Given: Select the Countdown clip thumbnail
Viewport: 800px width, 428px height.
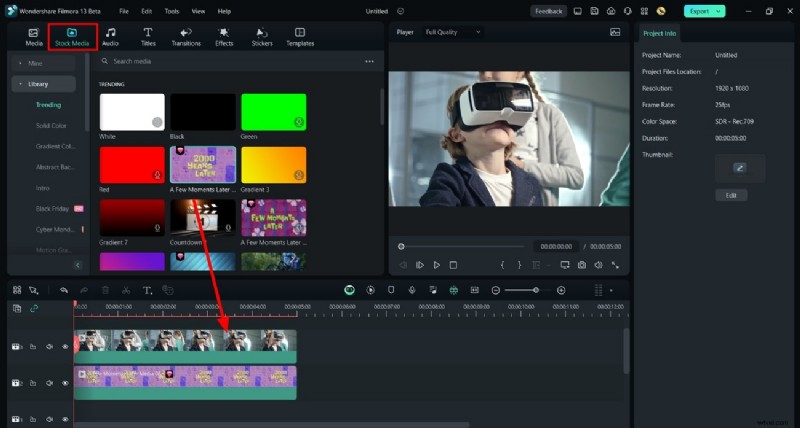Looking at the screenshot, I should [203, 218].
